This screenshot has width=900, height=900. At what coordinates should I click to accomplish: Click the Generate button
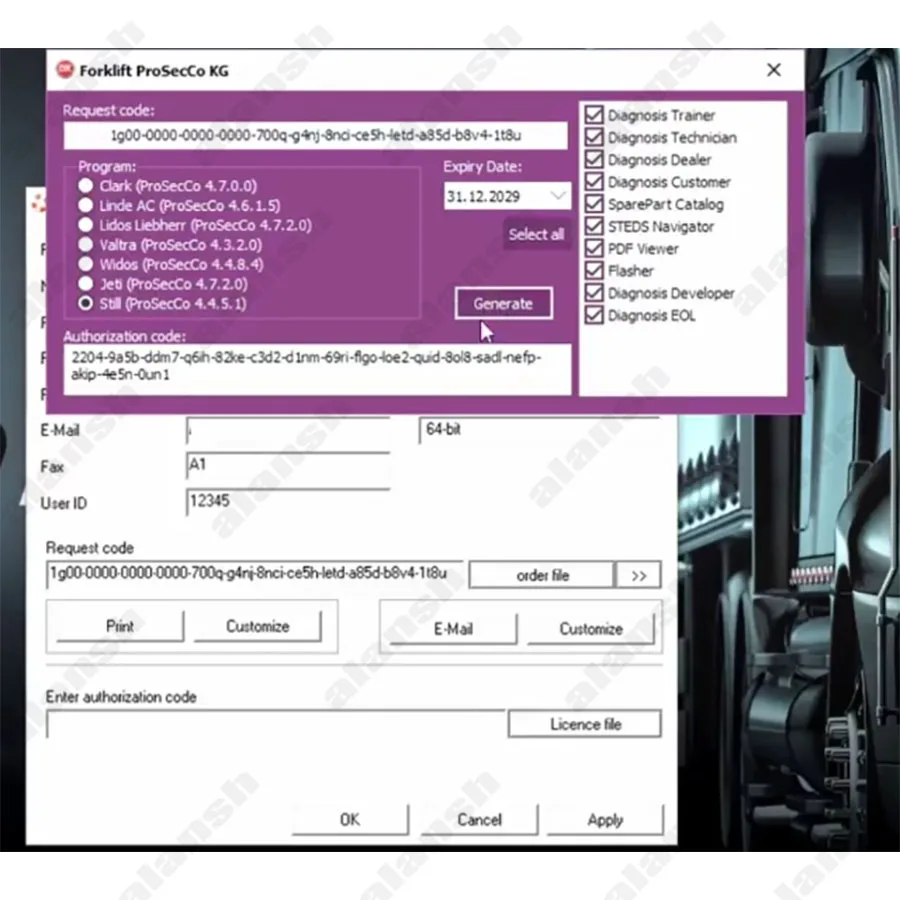click(x=503, y=303)
